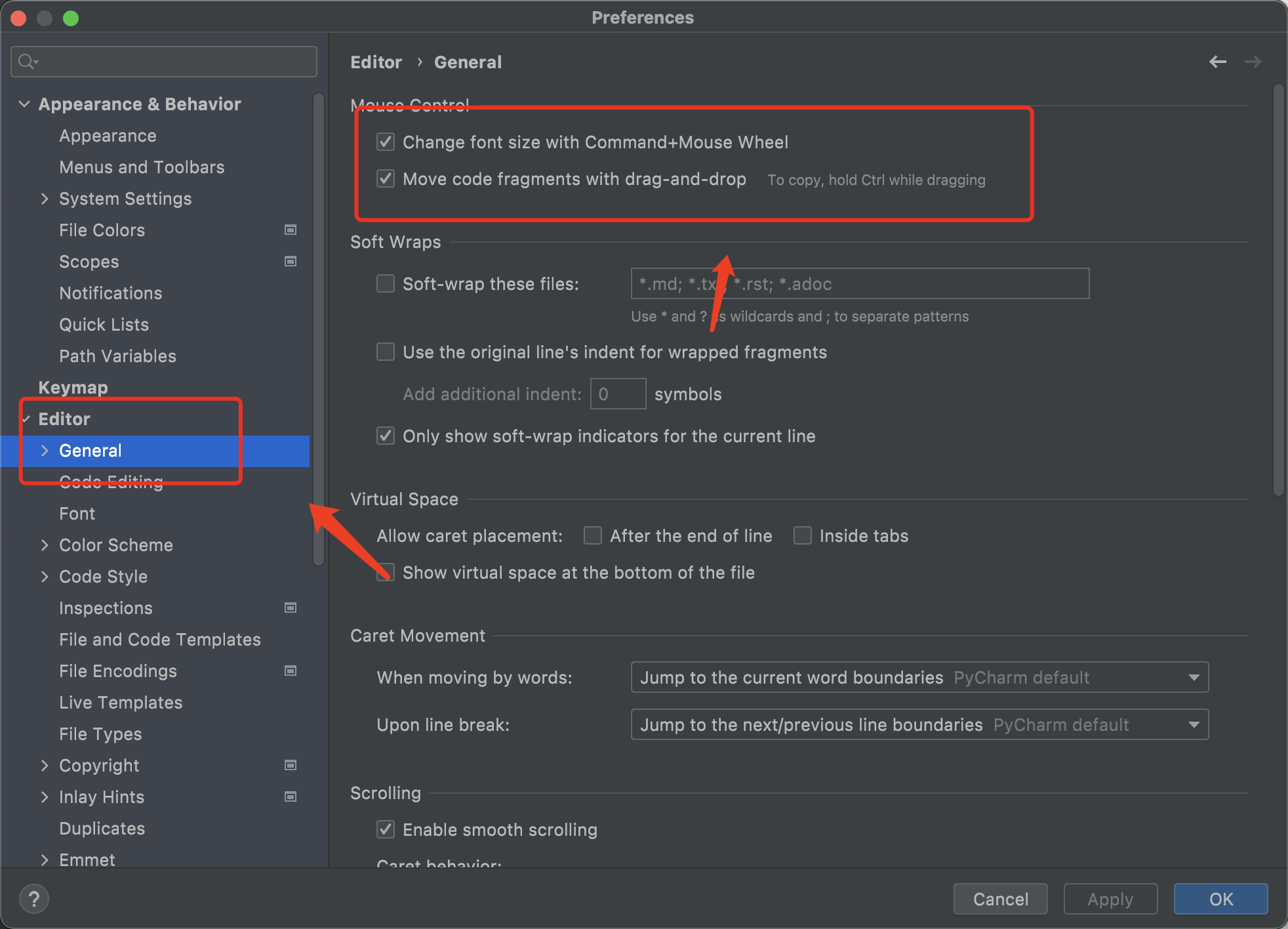This screenshot has width=1288, height=929.
Task: Enable Soft-wrap these files checkbox
Action: [386, 283]
